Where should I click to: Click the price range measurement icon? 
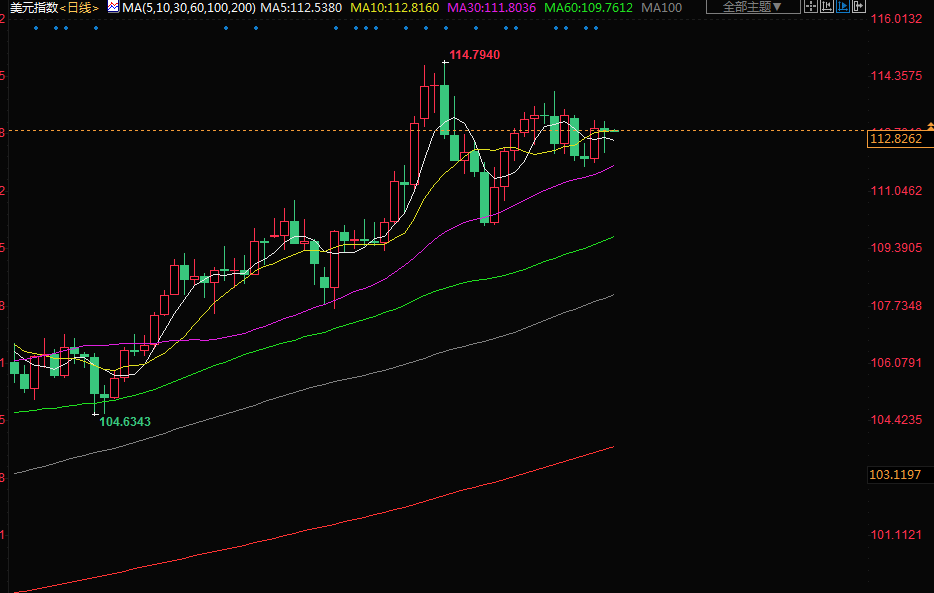(828, 7)
